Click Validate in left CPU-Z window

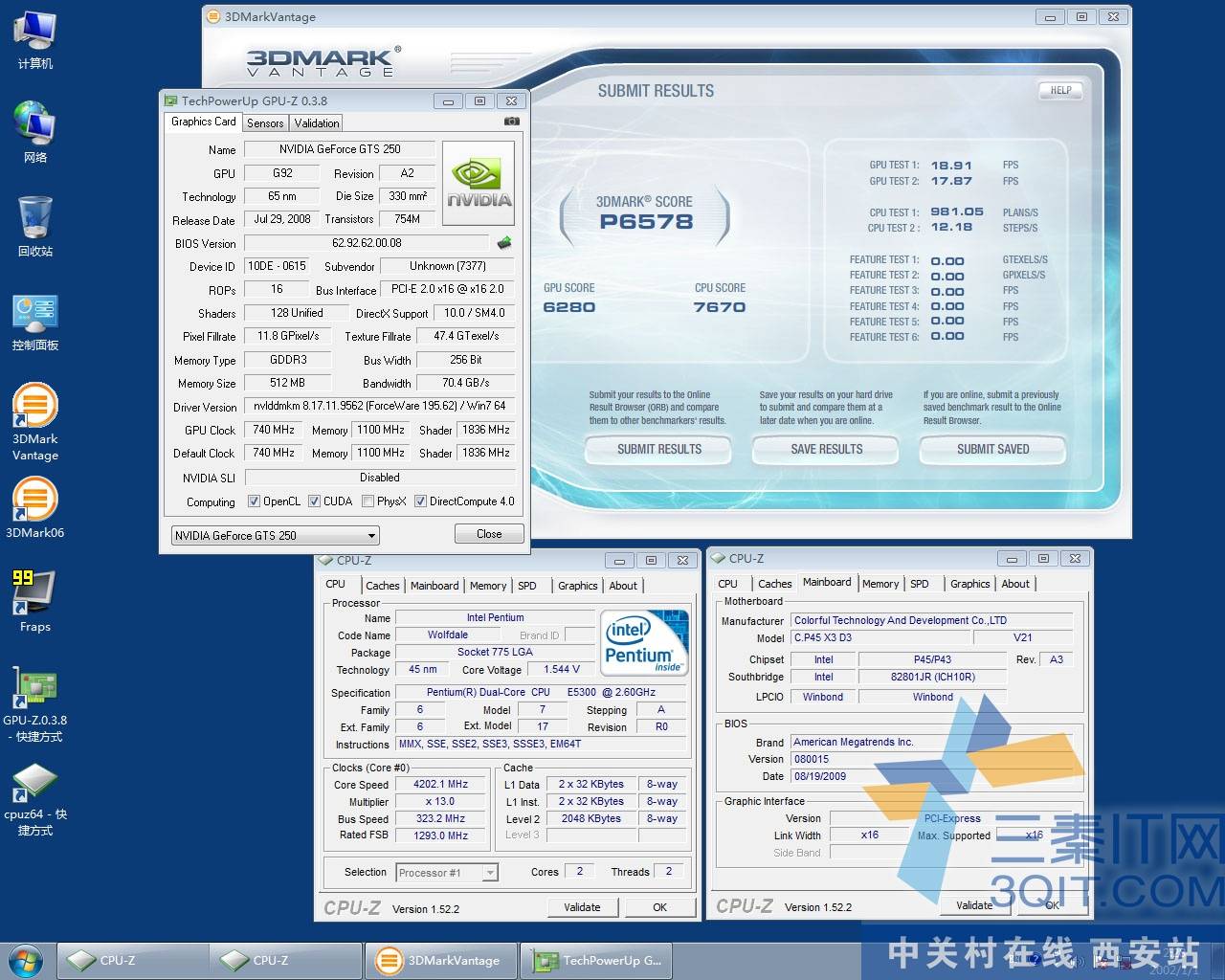pos(582,907)
